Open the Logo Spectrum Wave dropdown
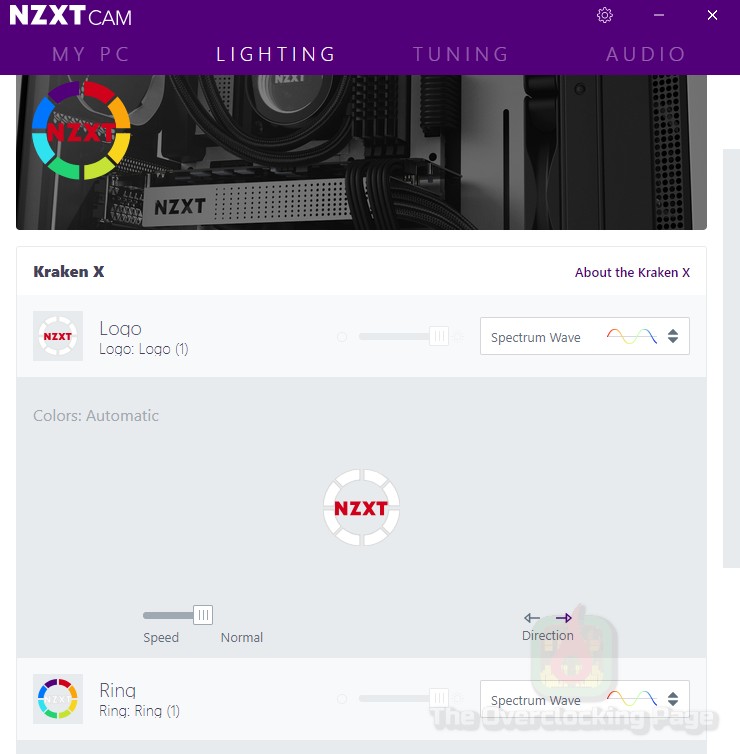740x754 pixels. [585, 336]
